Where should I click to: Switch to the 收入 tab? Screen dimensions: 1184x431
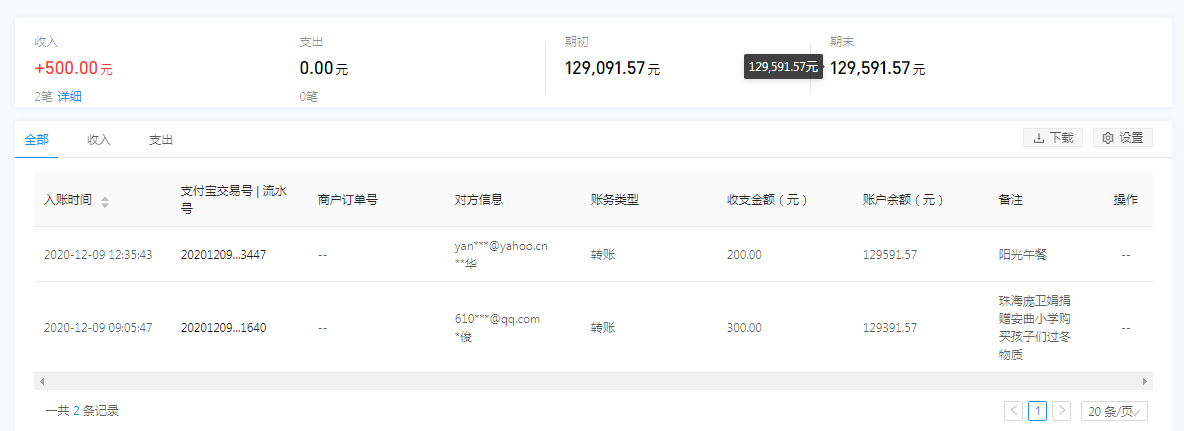click(98, 140)
